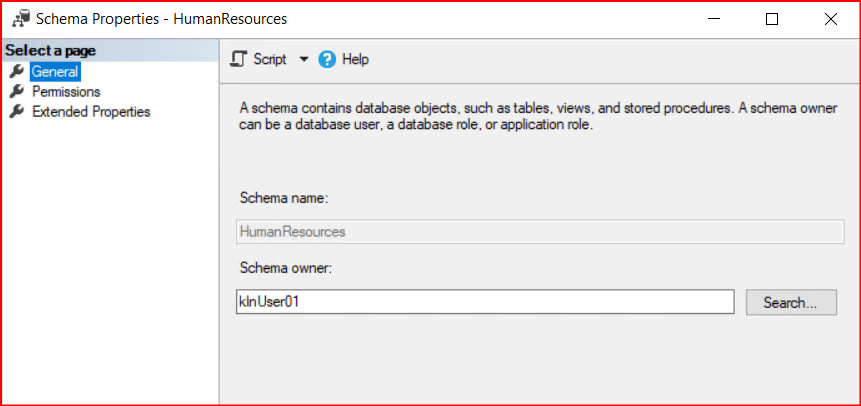
Task: Close the Schema Properties dialog
Action: coord(830,19)
